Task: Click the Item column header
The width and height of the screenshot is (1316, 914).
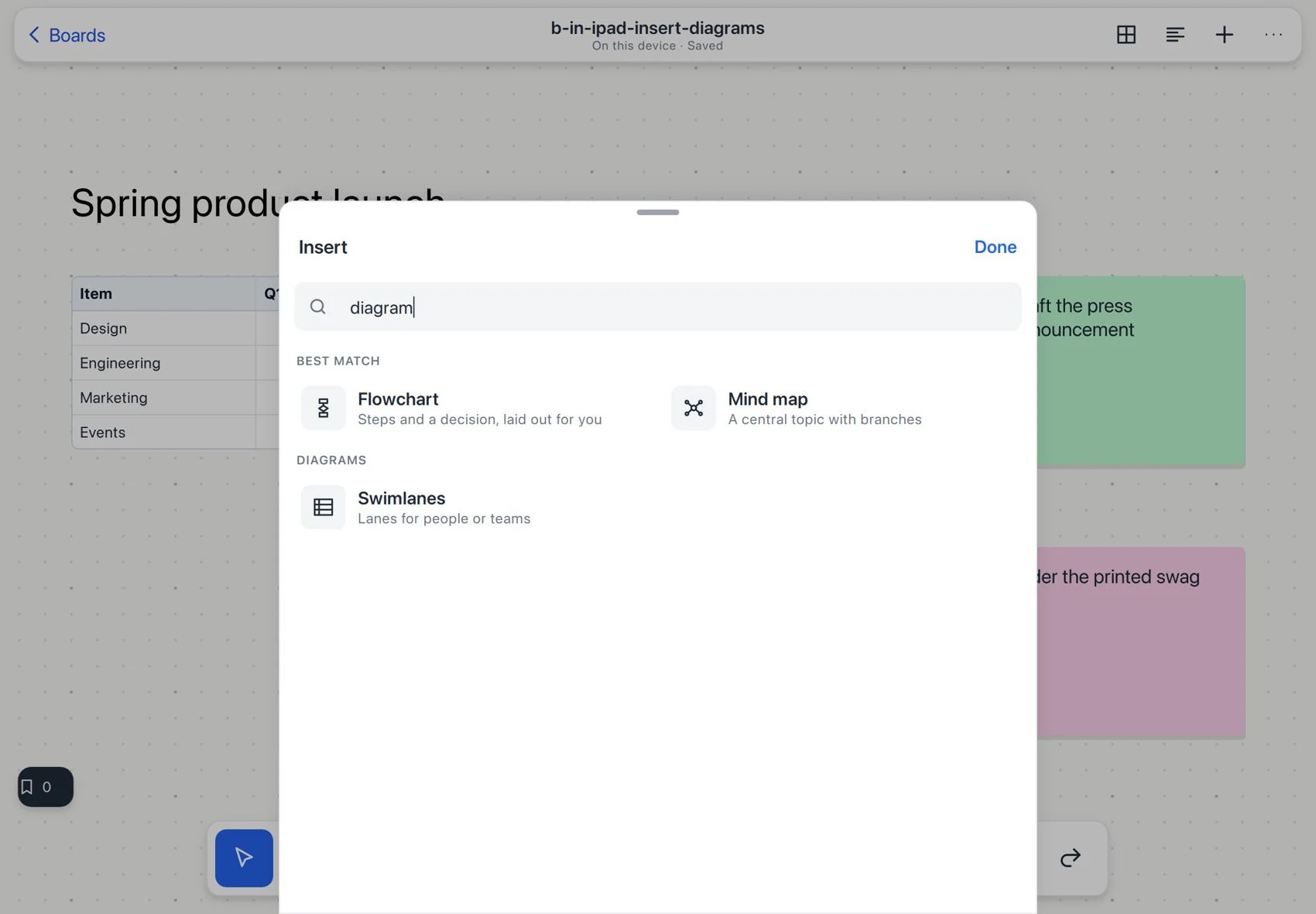Action: tap(163, 293)
